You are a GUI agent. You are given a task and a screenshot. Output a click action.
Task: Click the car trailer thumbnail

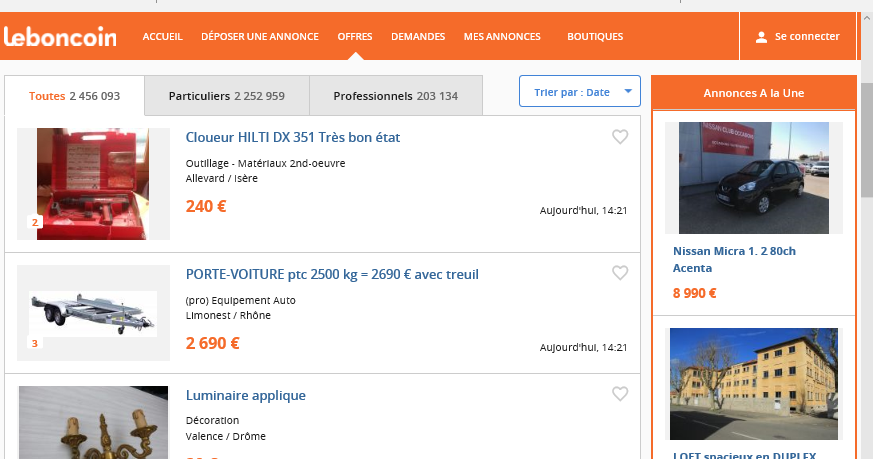[93, 313]
